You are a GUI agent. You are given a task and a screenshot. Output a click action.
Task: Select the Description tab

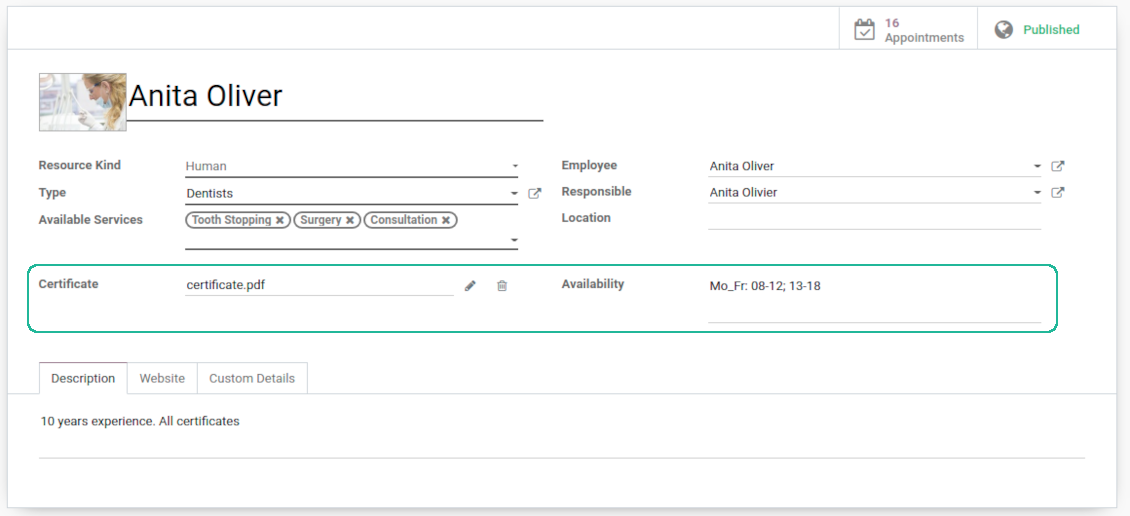coord(83,379)
